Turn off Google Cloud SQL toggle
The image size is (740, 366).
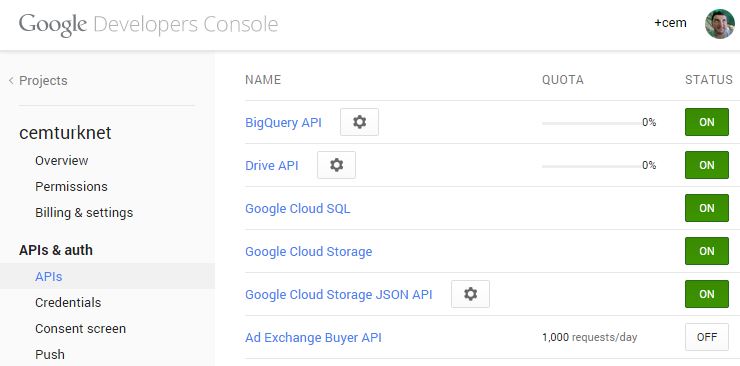706,208
